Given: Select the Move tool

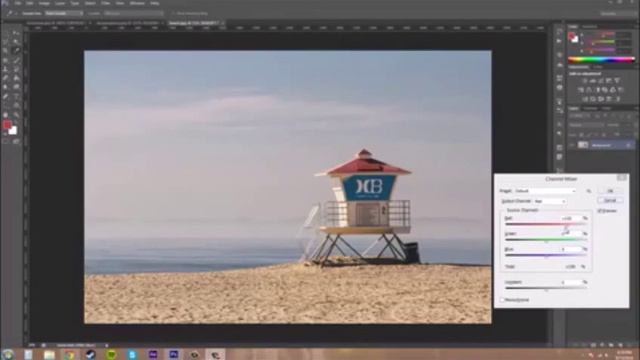Looking at the screenshot, I should [16, 33].
